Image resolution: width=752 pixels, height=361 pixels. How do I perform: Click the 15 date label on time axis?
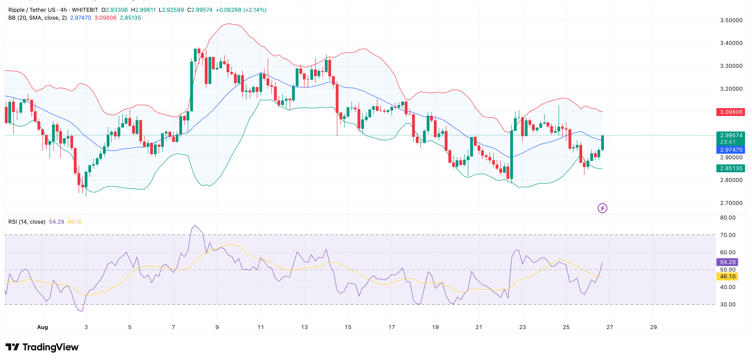348,327
